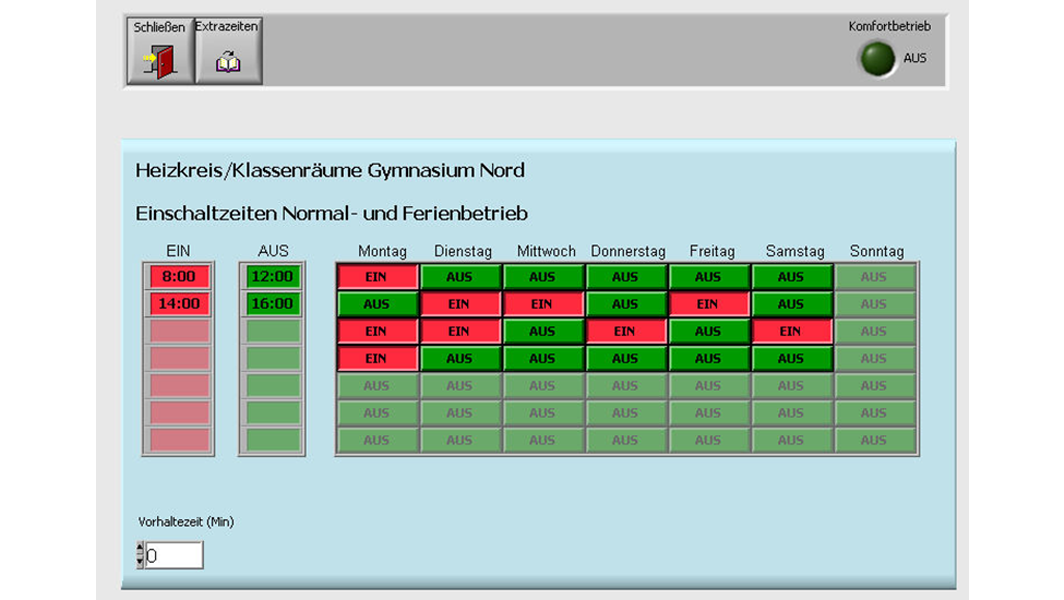
Task: Toggle Samstag third row EIN switch
Action: [791, 331]
